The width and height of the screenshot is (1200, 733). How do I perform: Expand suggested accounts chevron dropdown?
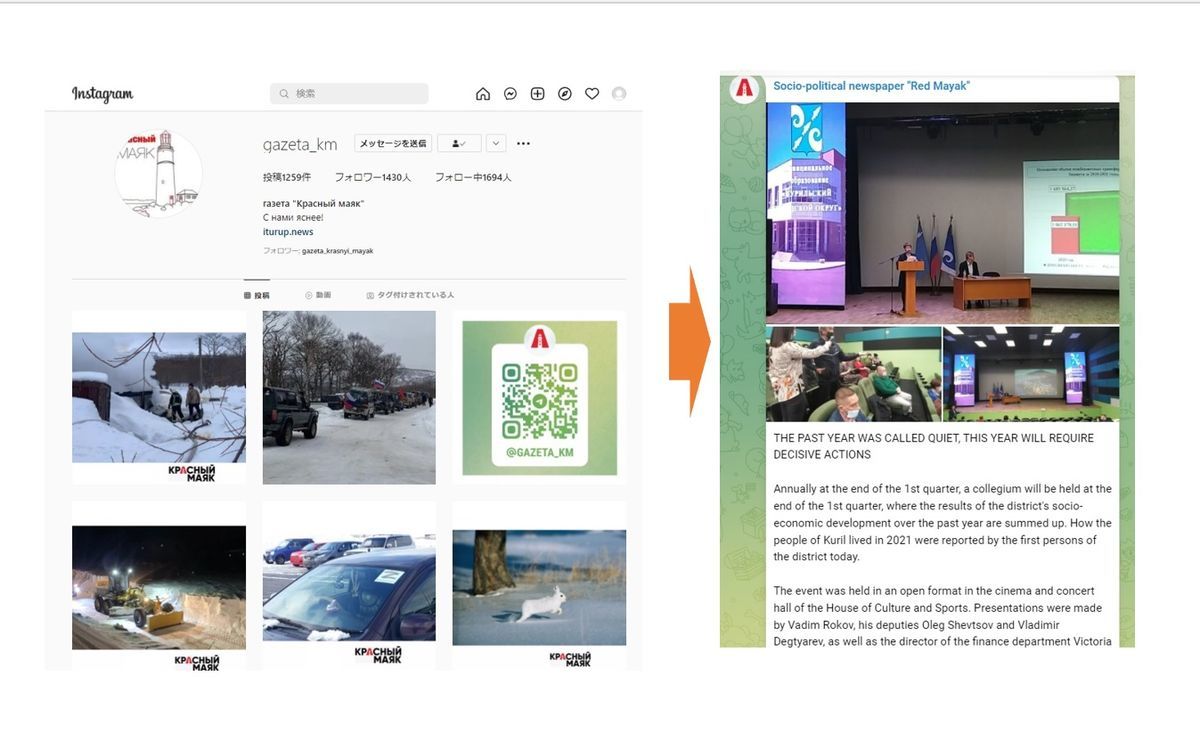coord(496,144)
